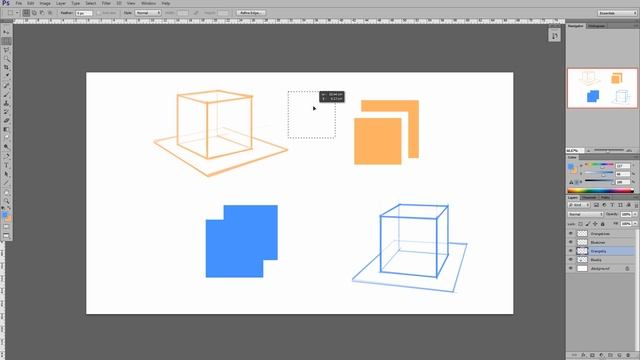The image size is (640, 360).
Task: Click the top color slider in Color panel
Action: [599, 164]
